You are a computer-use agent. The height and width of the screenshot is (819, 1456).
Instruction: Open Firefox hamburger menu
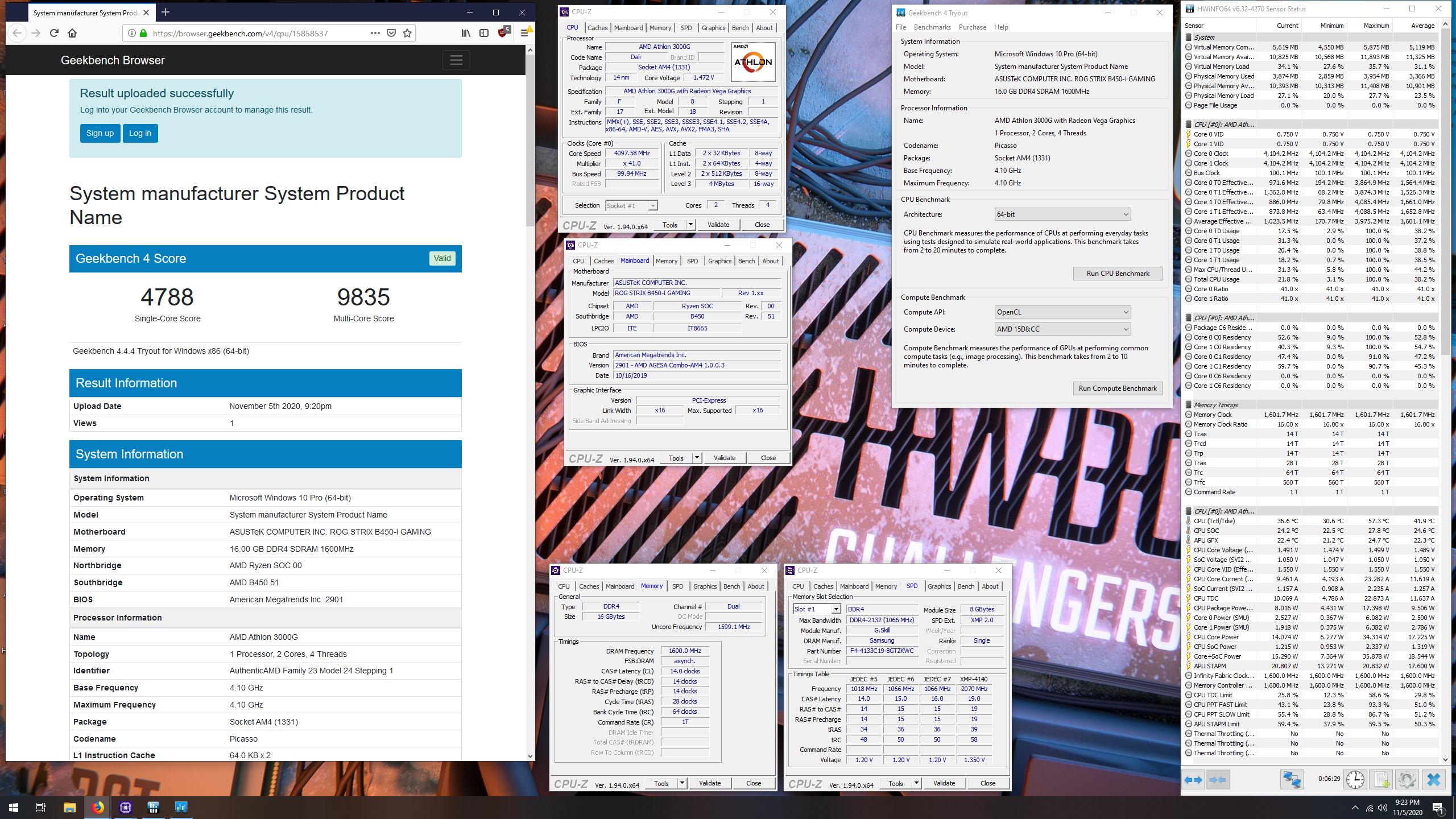(x=525, y=33)
